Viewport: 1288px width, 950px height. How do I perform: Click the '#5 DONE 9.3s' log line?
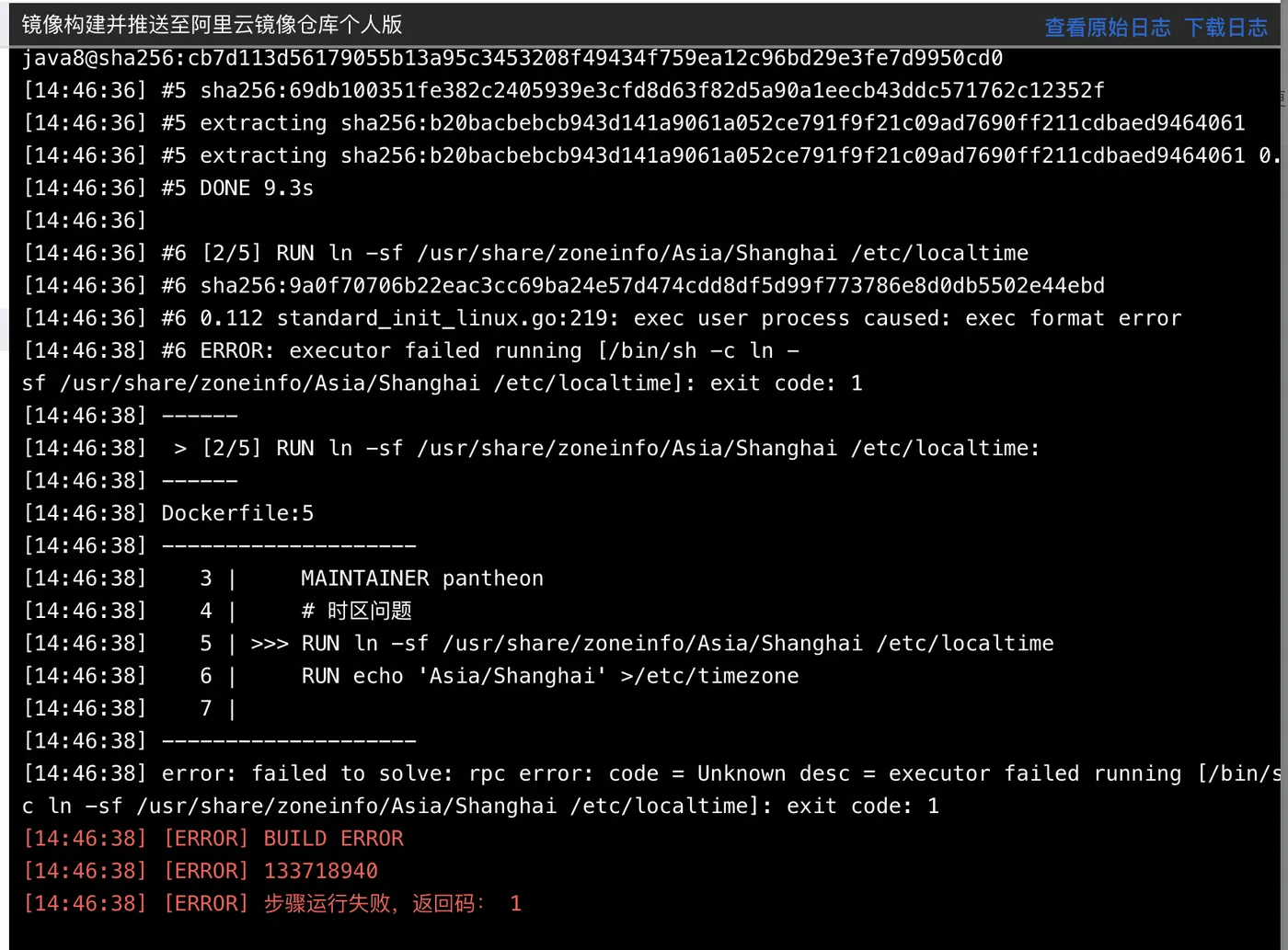coord(169,189)
